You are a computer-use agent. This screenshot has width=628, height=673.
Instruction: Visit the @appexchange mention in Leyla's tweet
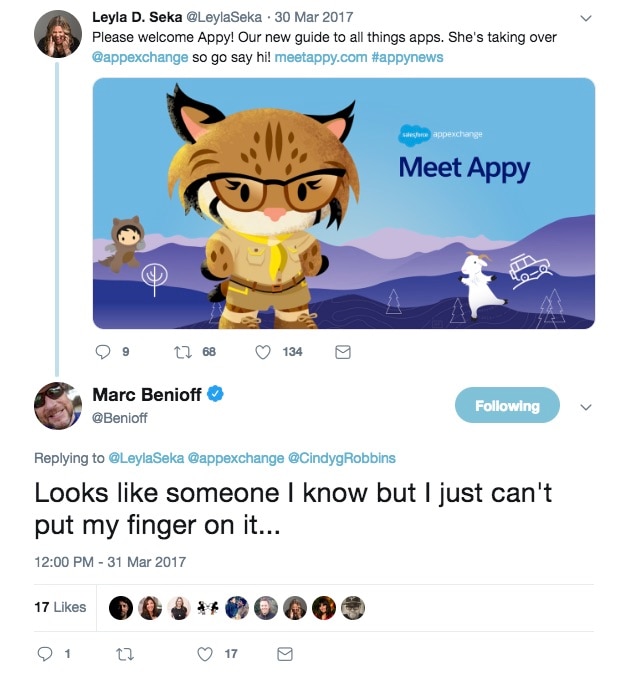[140, 57]
